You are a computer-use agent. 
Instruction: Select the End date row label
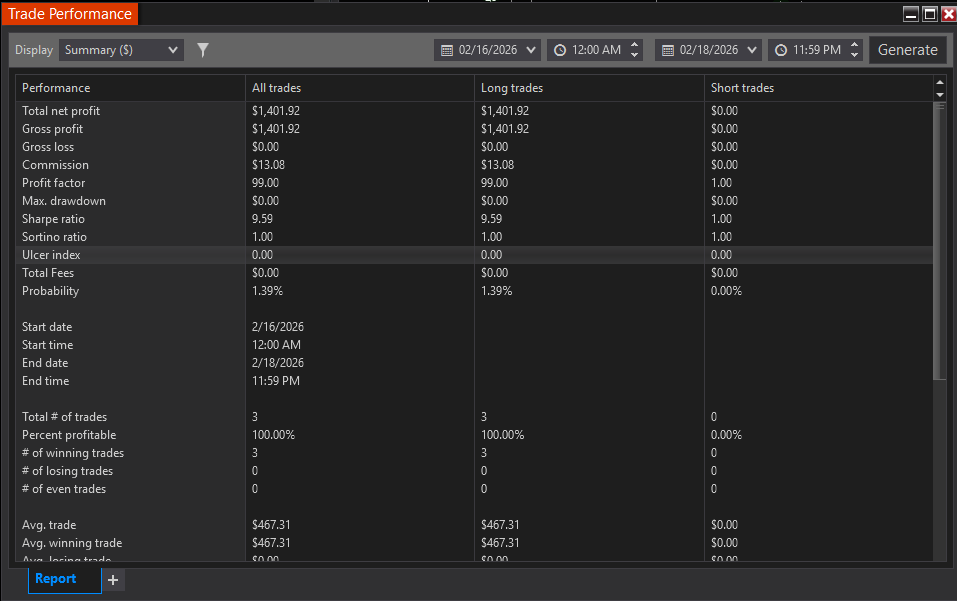[45, 363]
